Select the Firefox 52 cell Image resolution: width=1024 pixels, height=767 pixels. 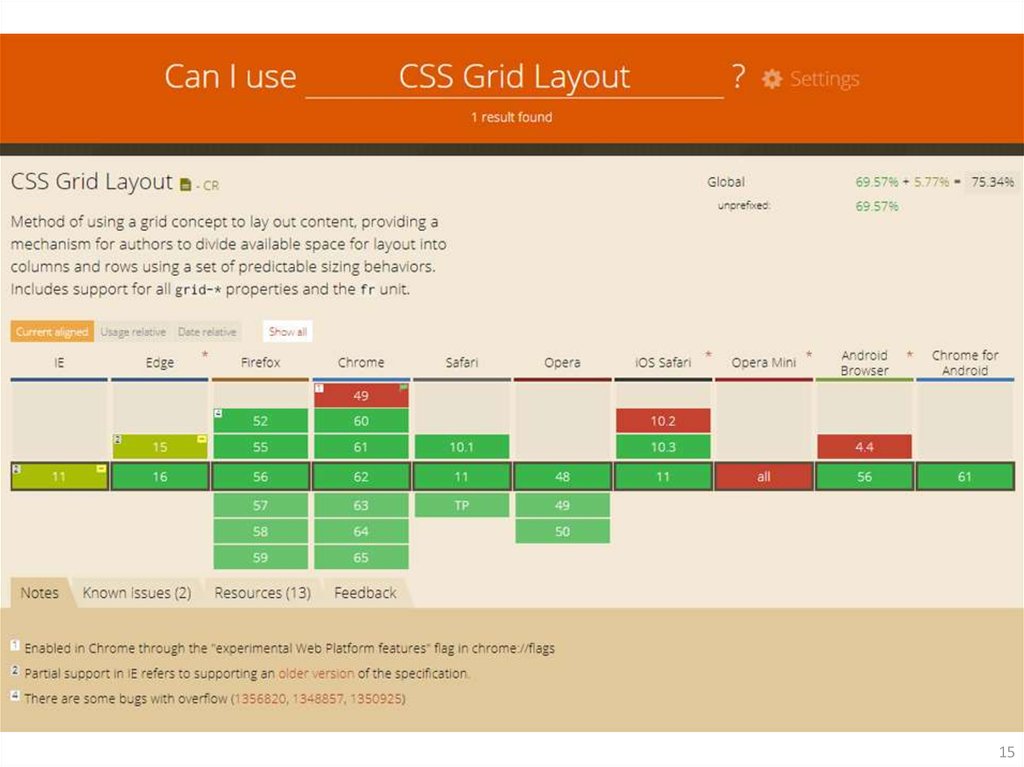tap(261, 421)
